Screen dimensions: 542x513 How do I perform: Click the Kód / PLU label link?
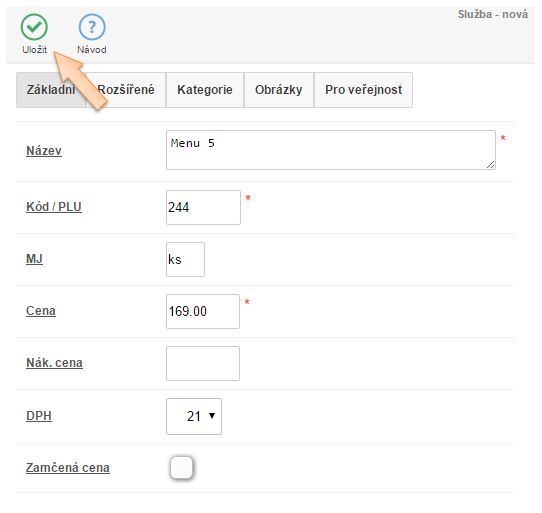click(x=54, y=207)
